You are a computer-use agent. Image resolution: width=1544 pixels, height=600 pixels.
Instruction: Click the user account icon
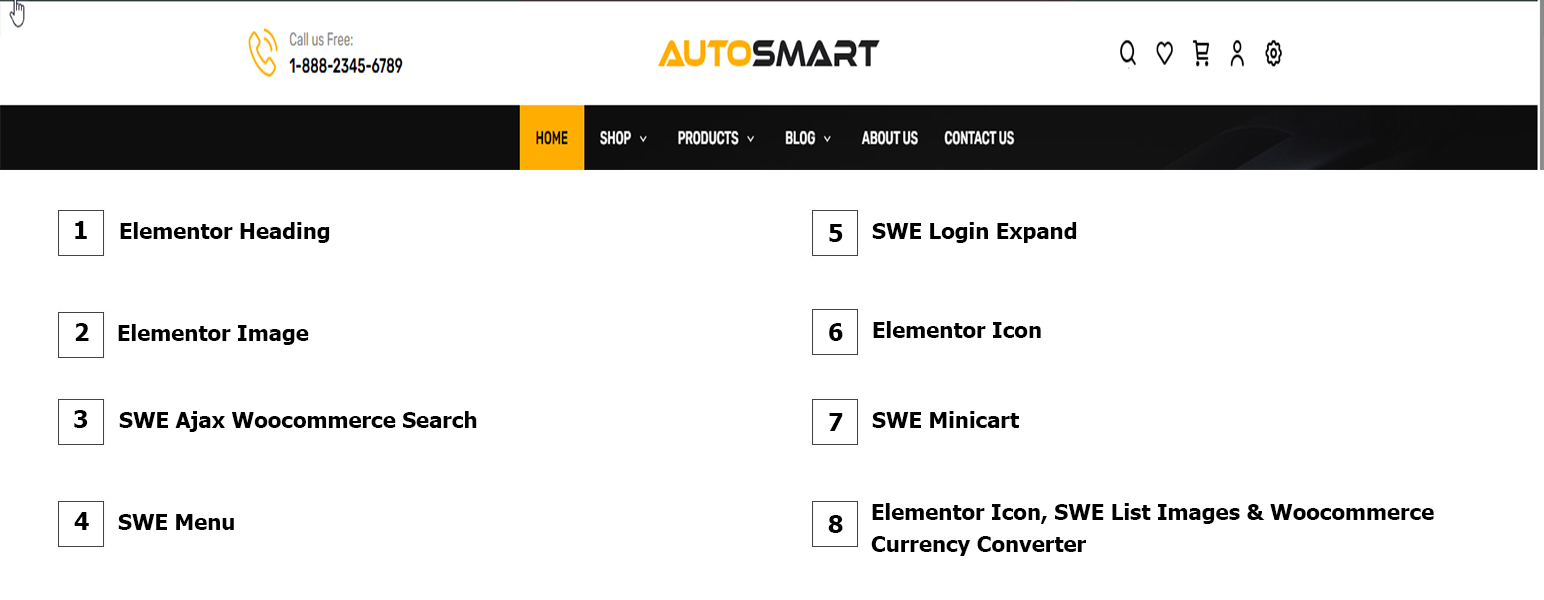(1237, 53)
